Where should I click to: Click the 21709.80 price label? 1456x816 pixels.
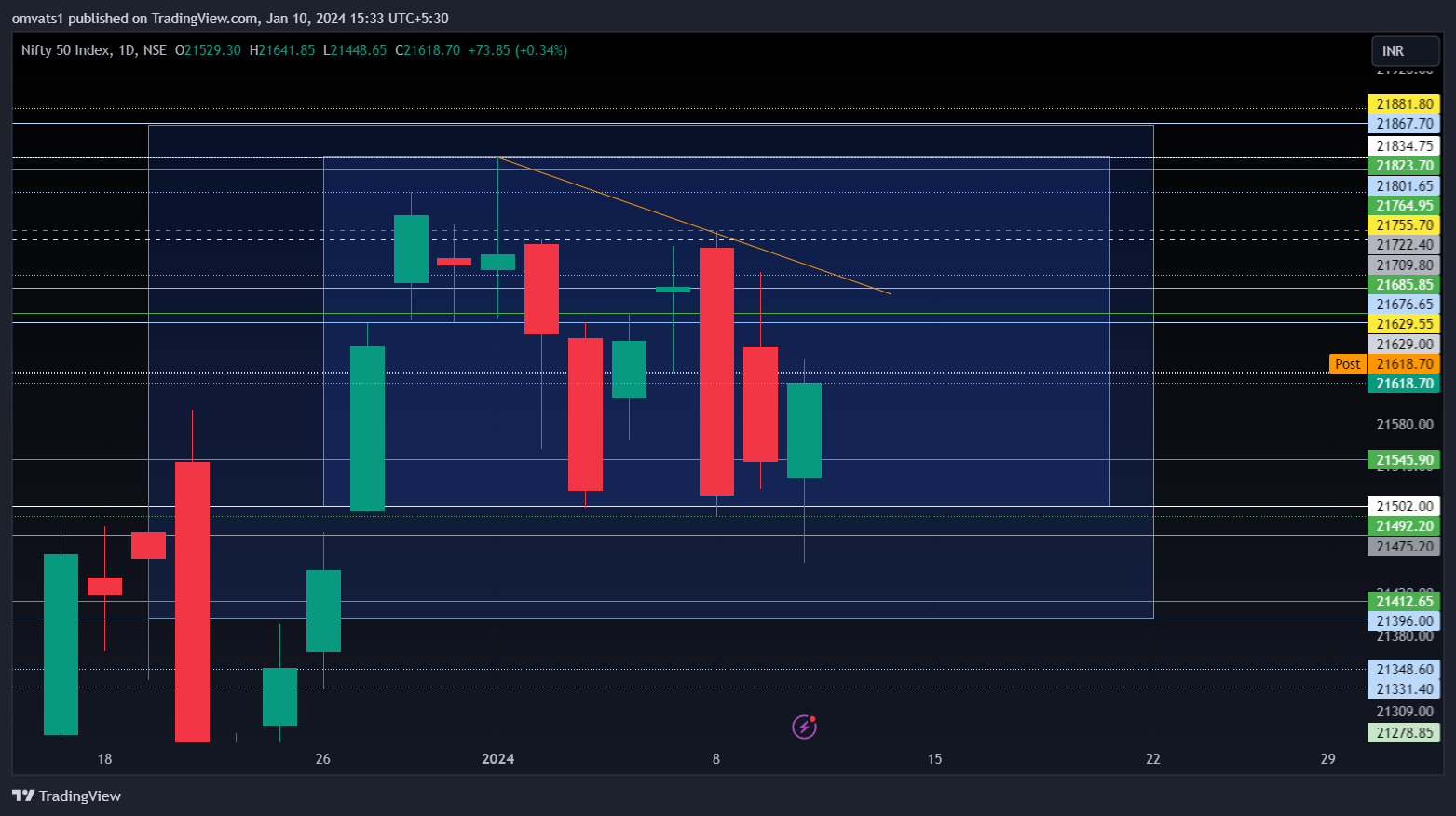pos(1404,265)
